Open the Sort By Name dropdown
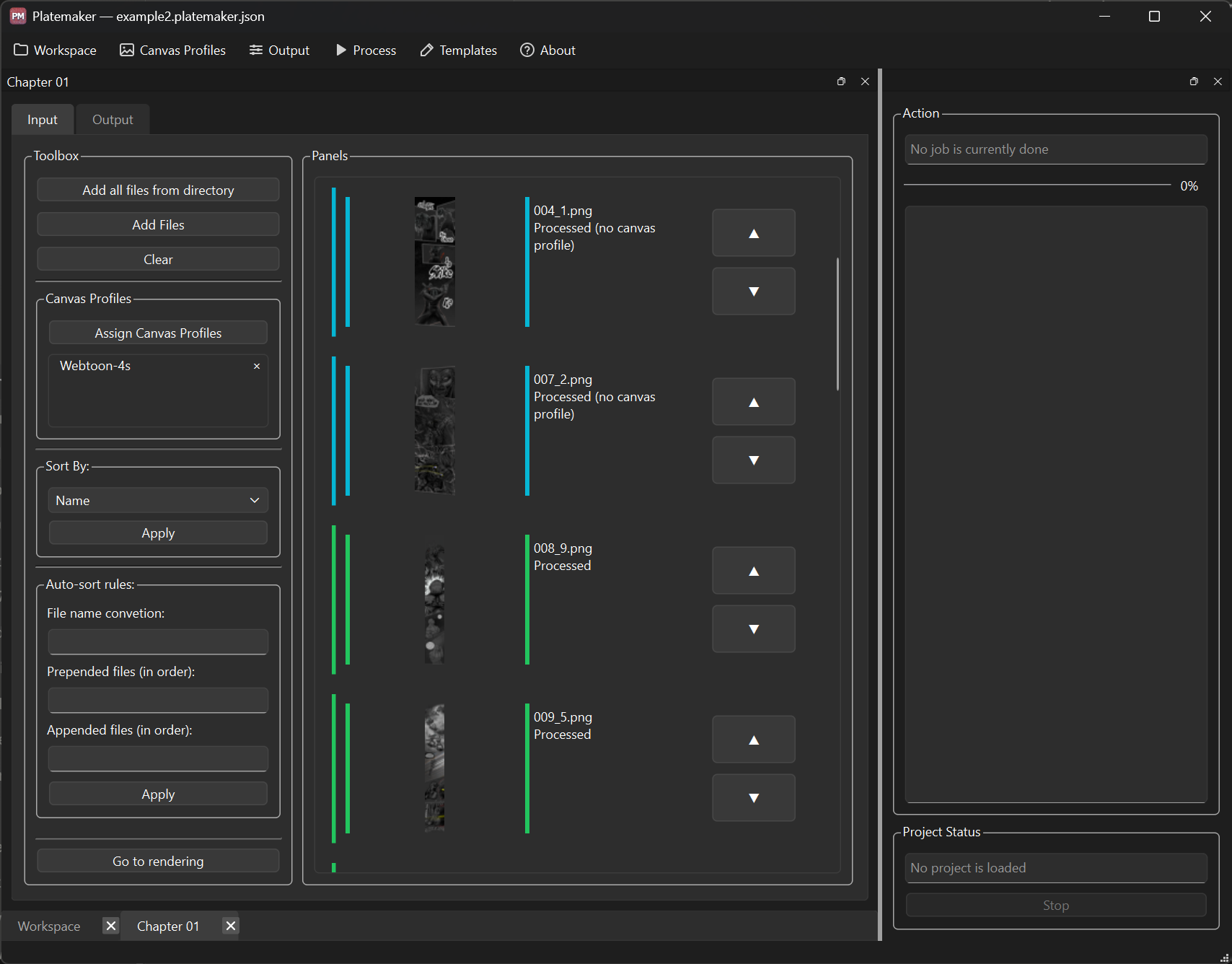The height and width of the screenshot is (964, 1232). pyautogui.click(x=158, y=501)
